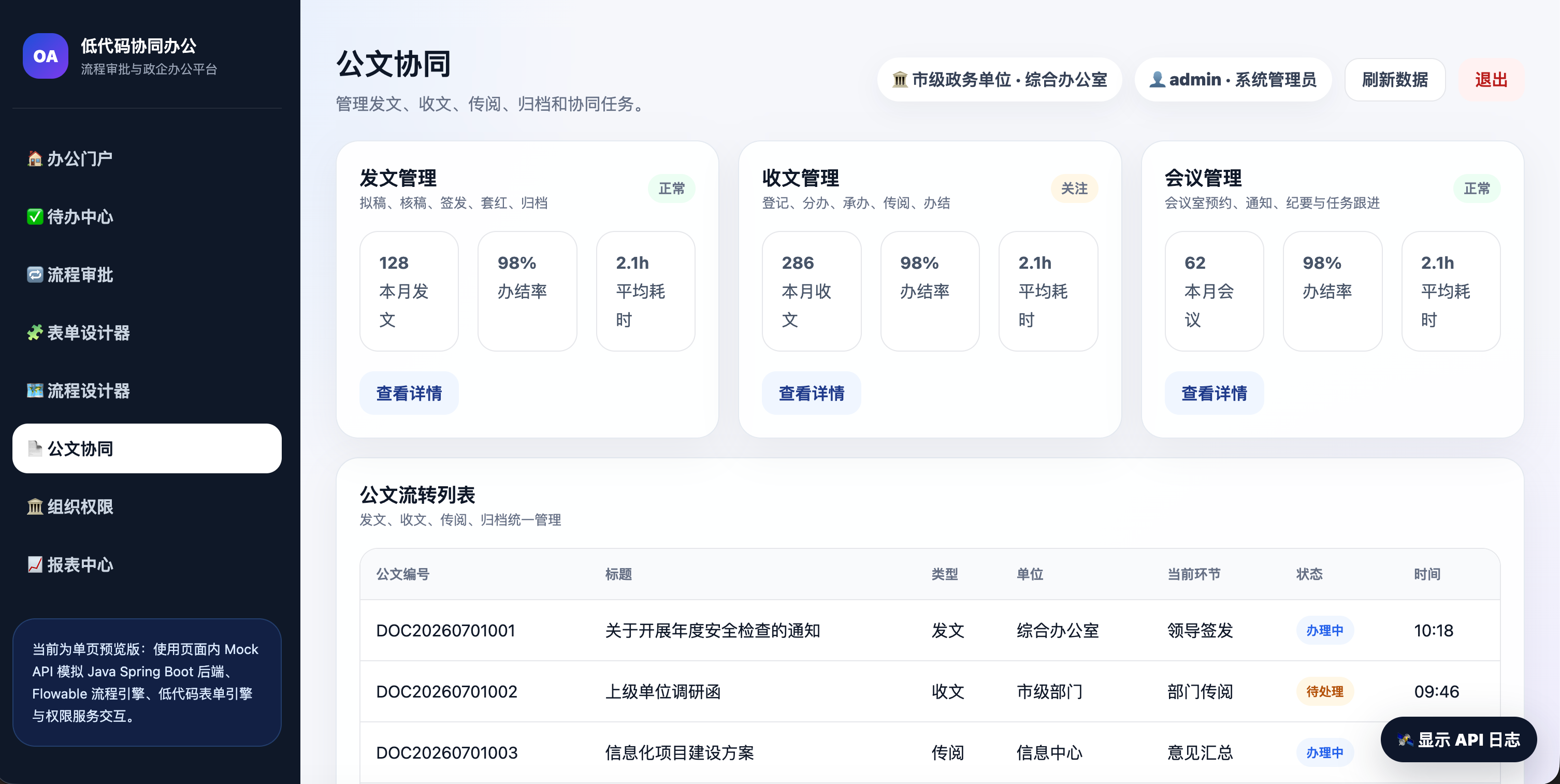Open 组织权限 in the sidebar

coord(147,507)
